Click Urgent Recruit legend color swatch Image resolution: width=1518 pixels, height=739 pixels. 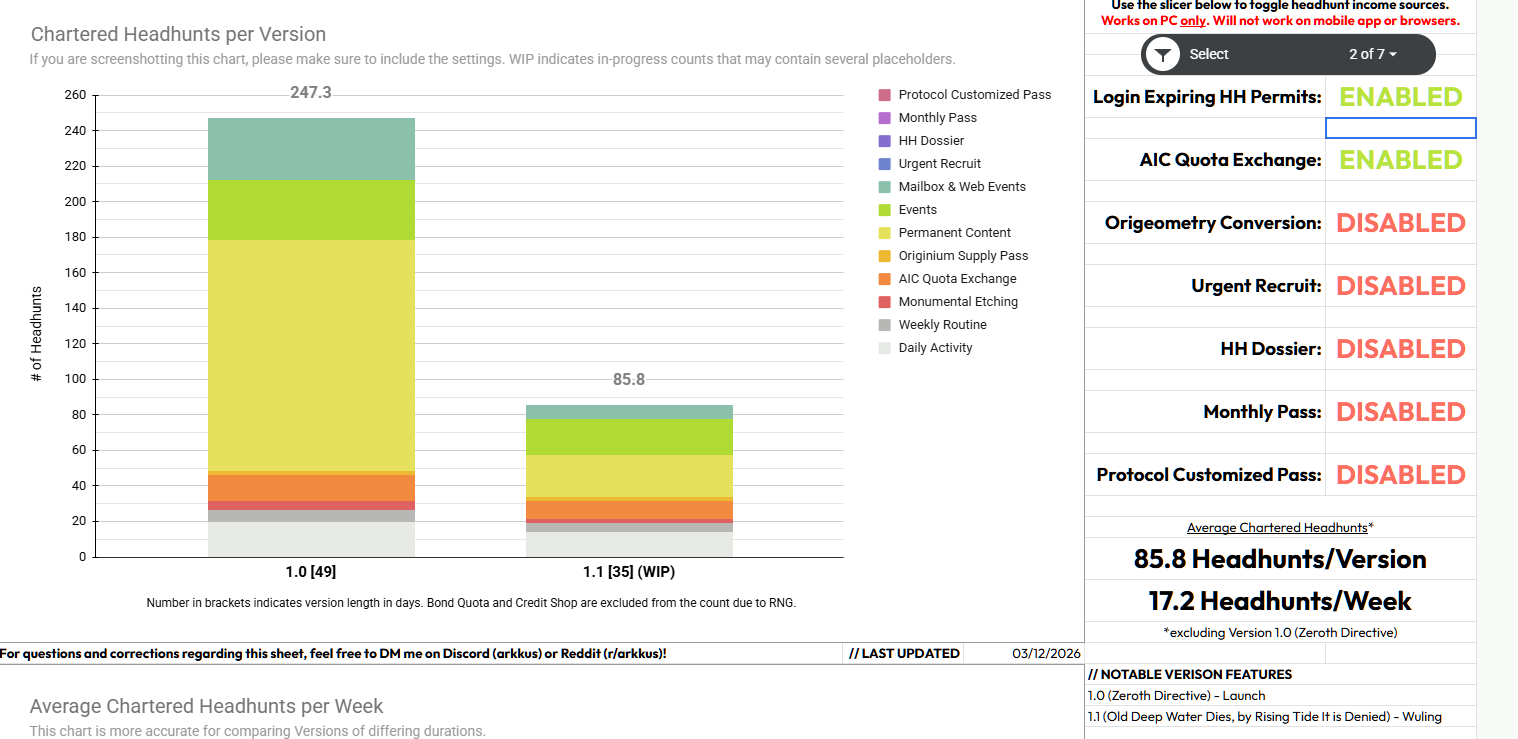[884, 164]
